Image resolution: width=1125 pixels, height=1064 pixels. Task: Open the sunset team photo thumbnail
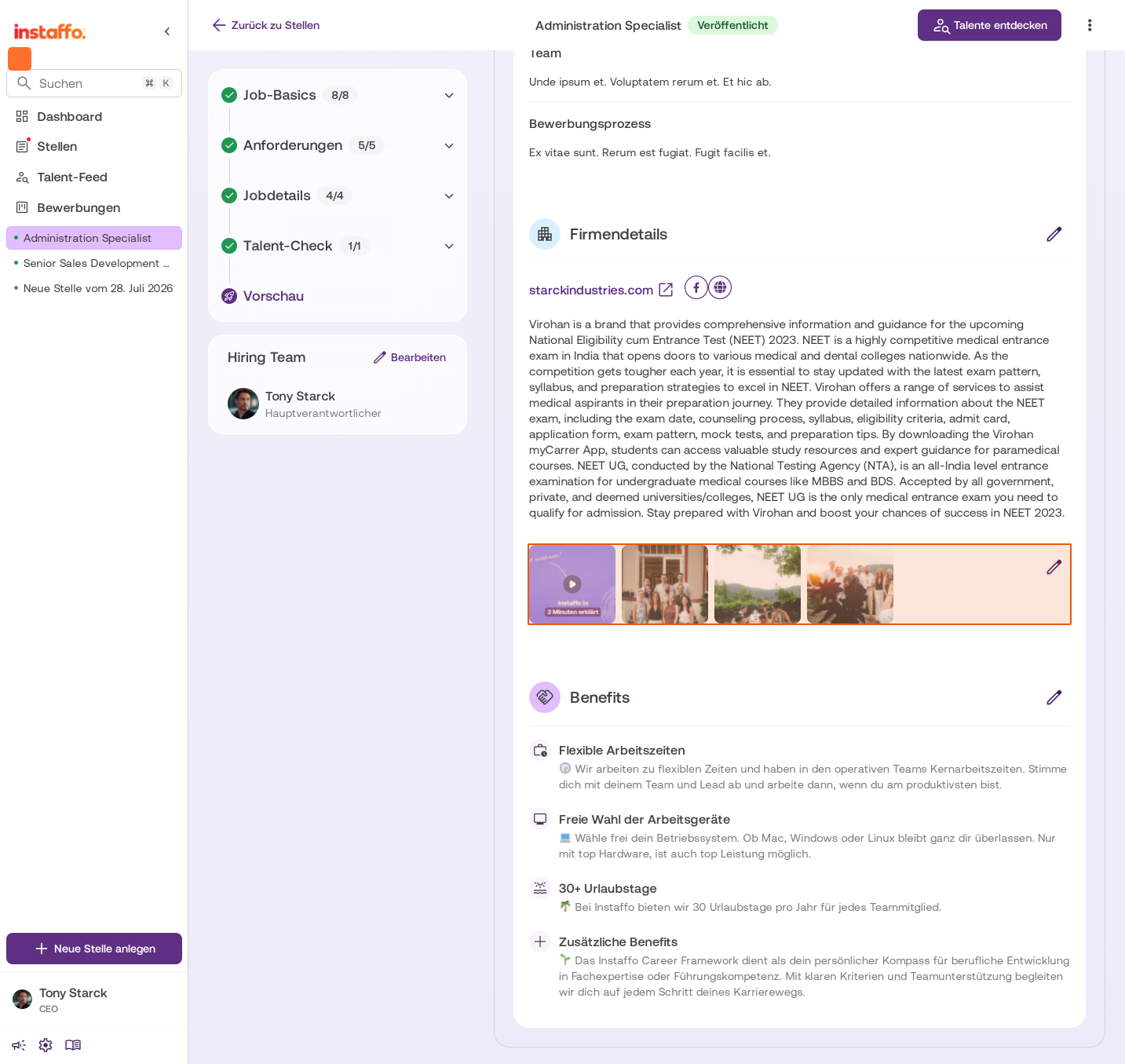coord(850,584)
